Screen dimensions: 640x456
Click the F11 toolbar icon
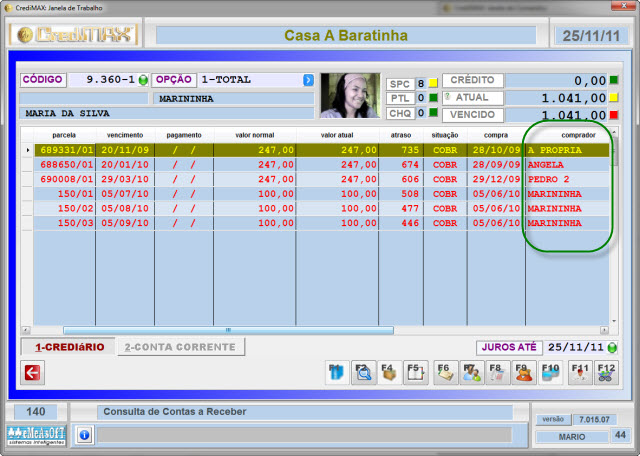(x=579, y=373)
